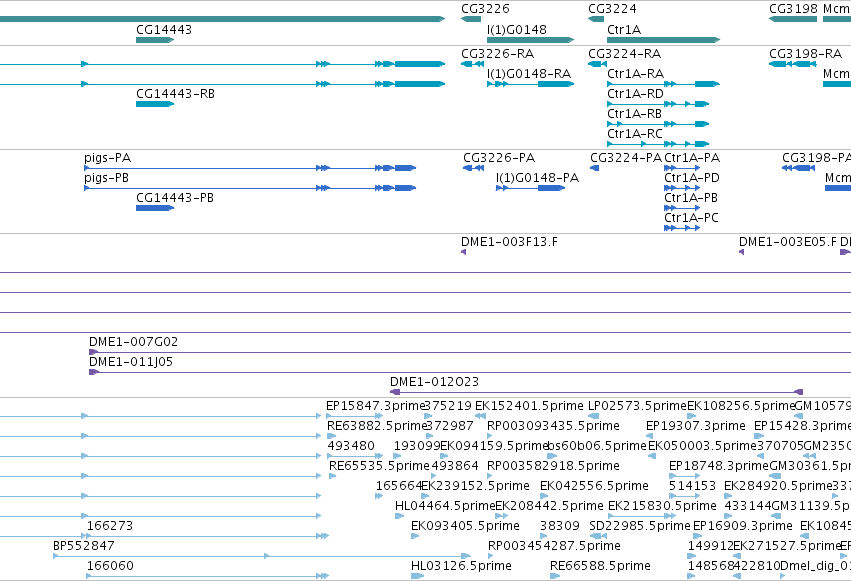Select l(1)G0148-RA transcript
Viewport: 851px width, 581px height.
(x=530, y=84)
